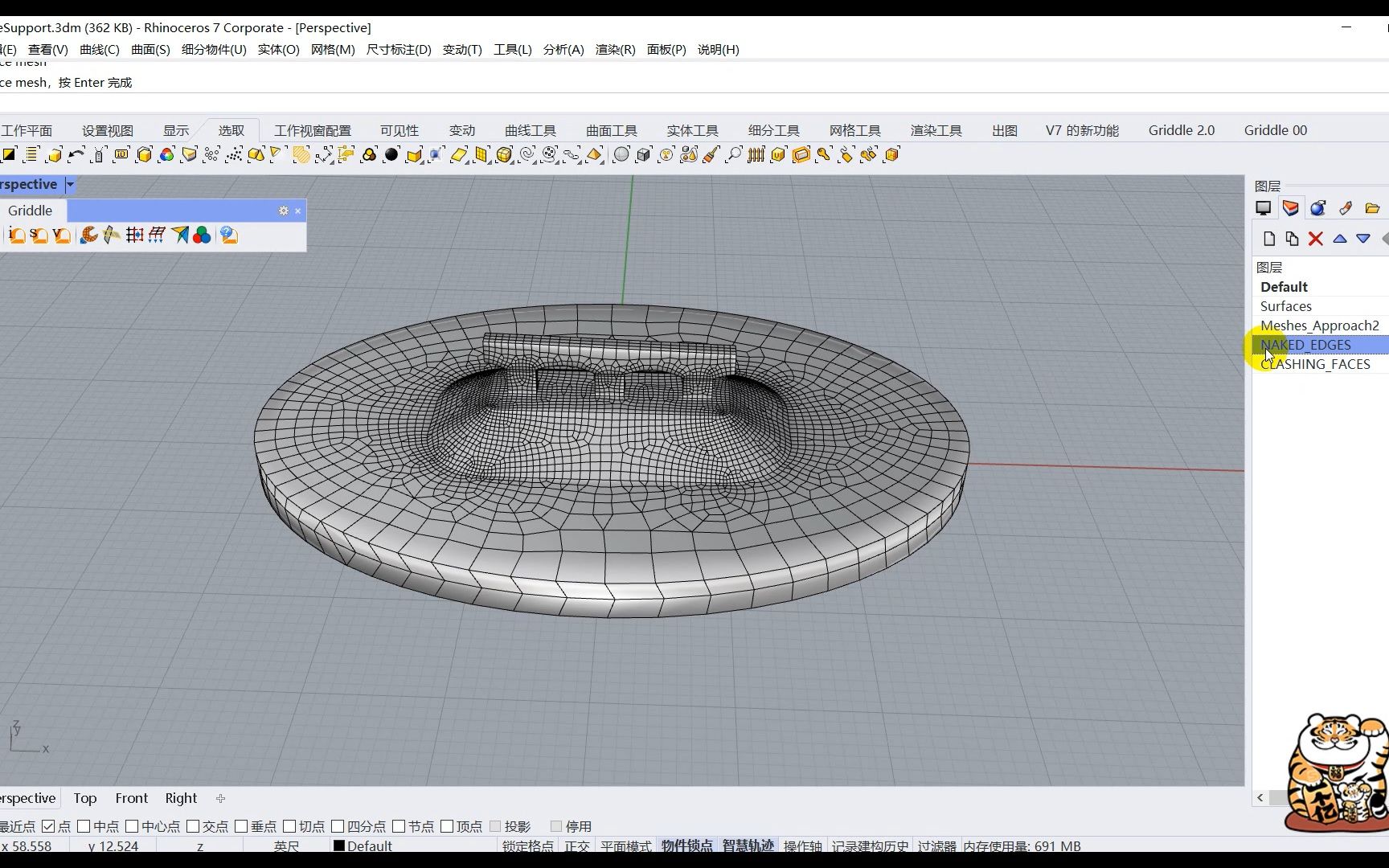Viewport: 1389px width, 868px height.
Task: Click the paintbrush selection icon
Action: [711, 155]
